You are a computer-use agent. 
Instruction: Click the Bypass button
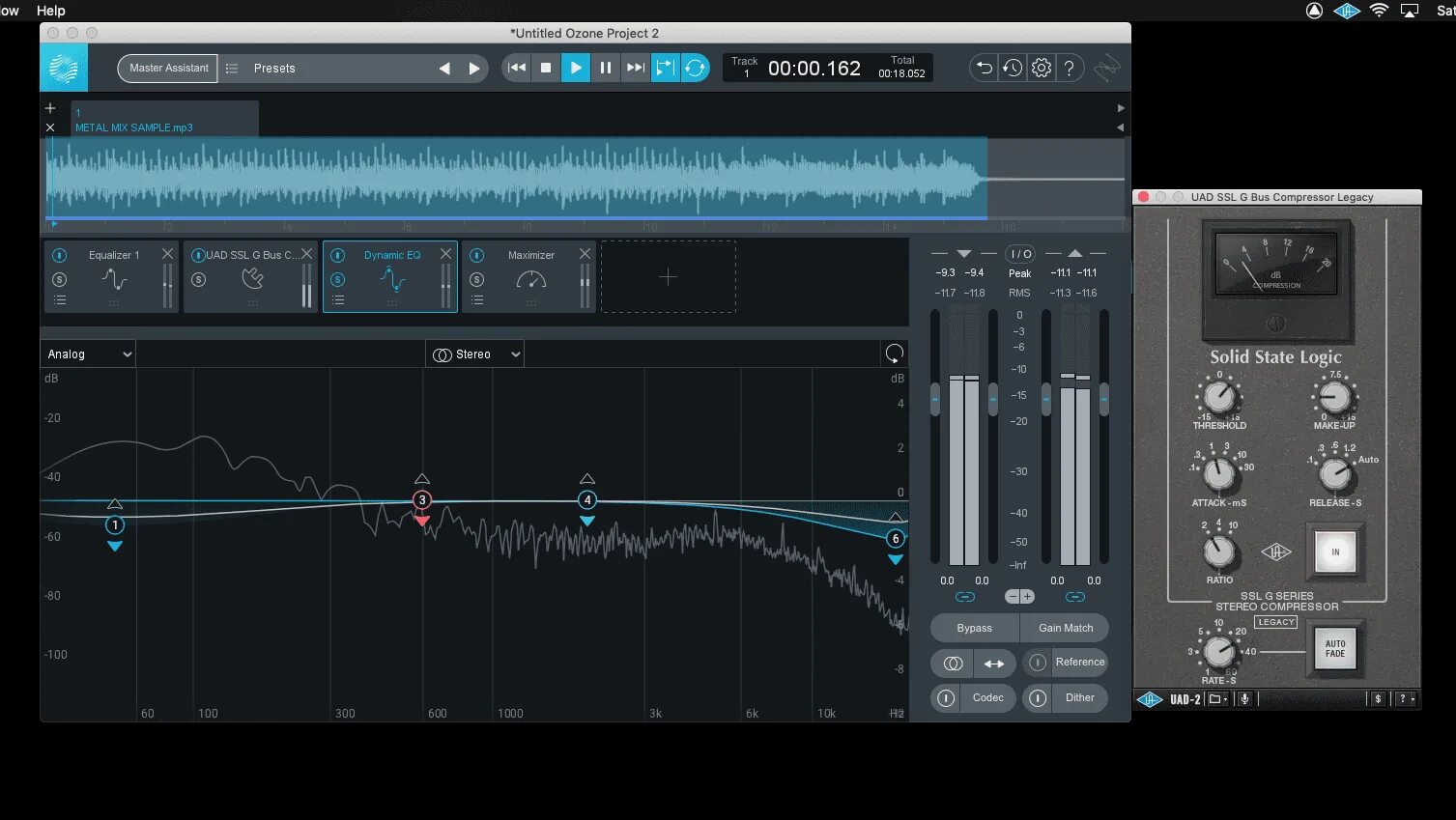(975, 628)
